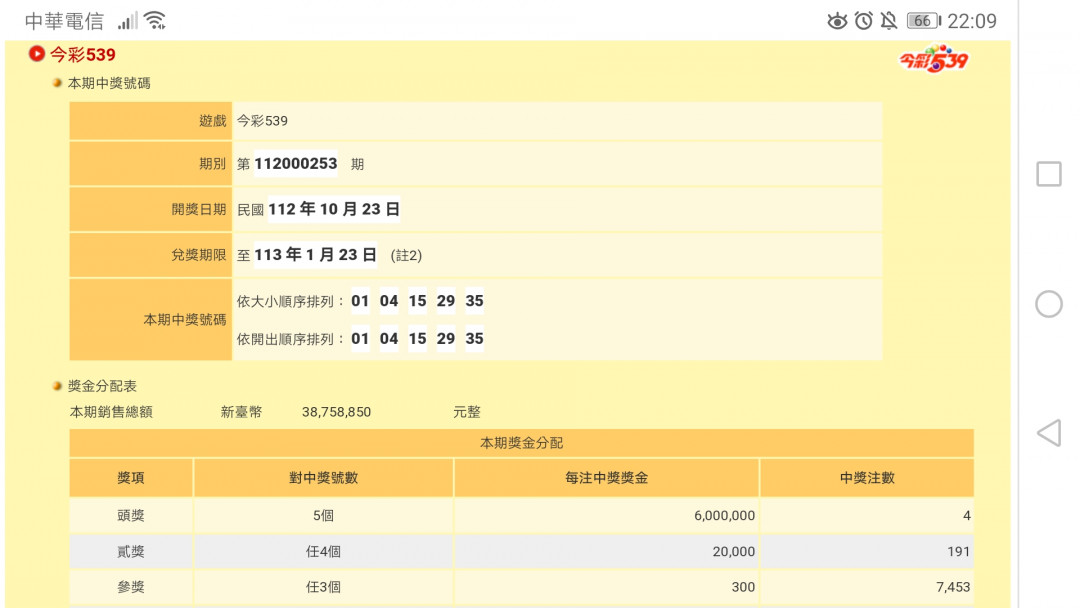Image resolution: width=1080 pixels, height=608 pixels.
Task: Click the 期別 row label
Action: (x=213, y=164)
